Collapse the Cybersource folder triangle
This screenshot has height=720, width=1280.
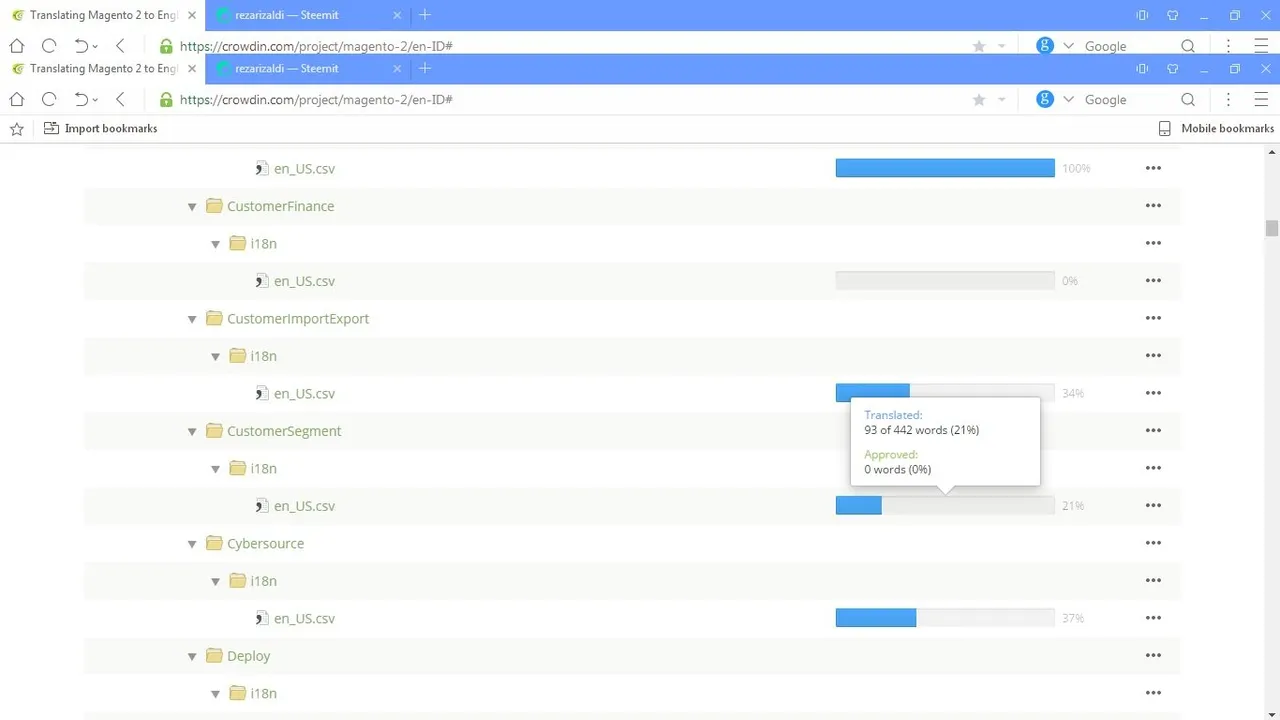click(192, 544)
